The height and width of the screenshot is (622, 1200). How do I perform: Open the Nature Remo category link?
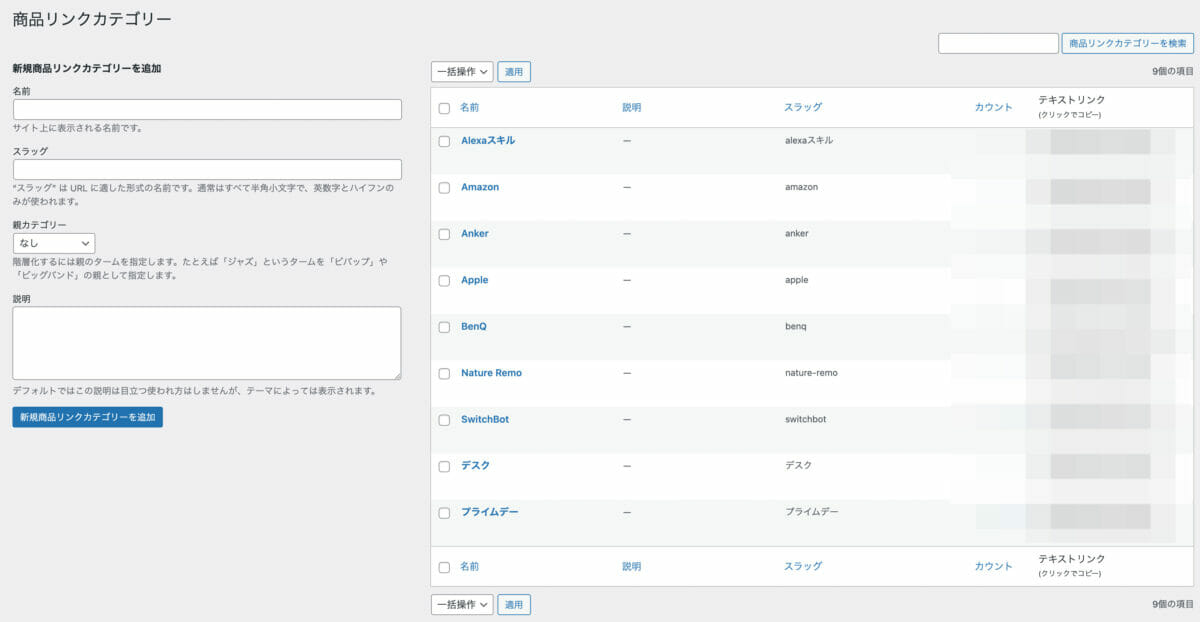[x=491, y=373]
